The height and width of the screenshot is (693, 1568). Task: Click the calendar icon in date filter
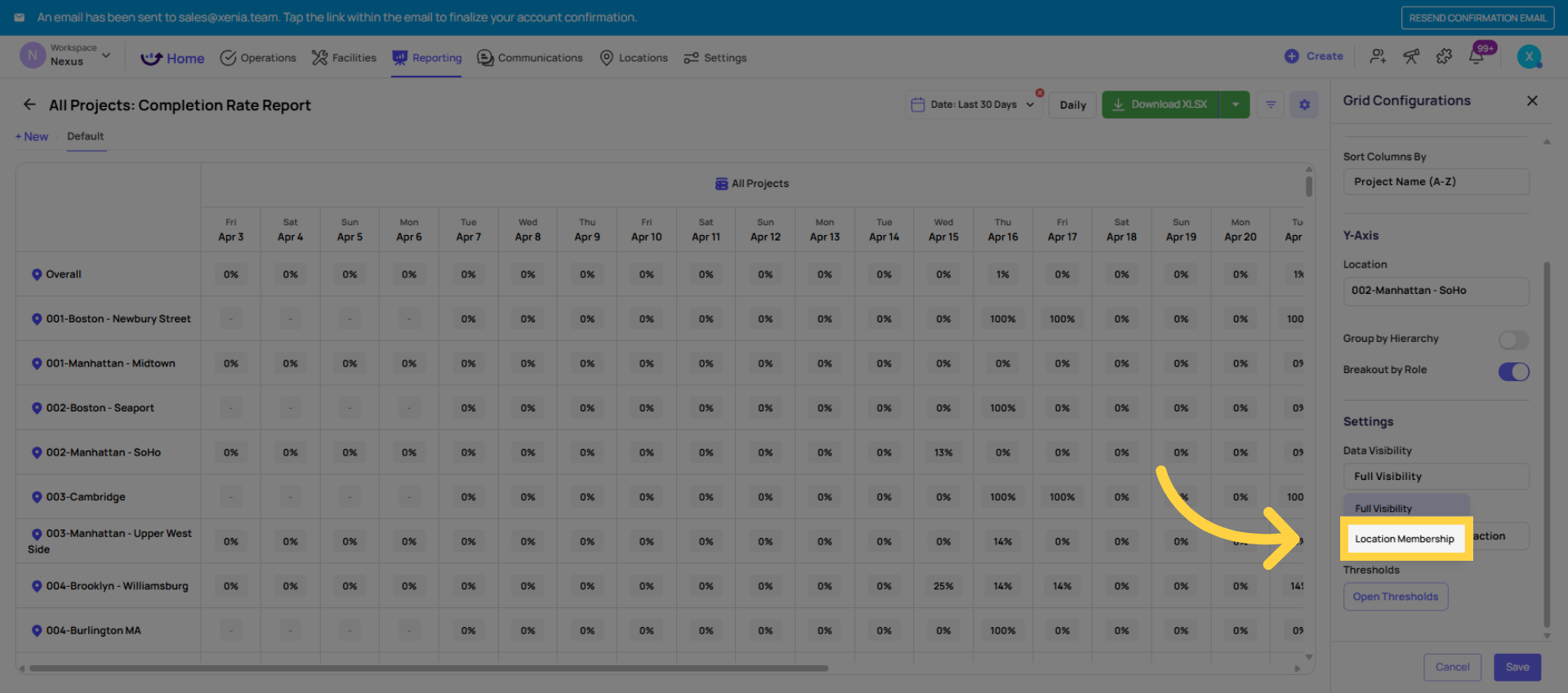[x=918, y=104]
